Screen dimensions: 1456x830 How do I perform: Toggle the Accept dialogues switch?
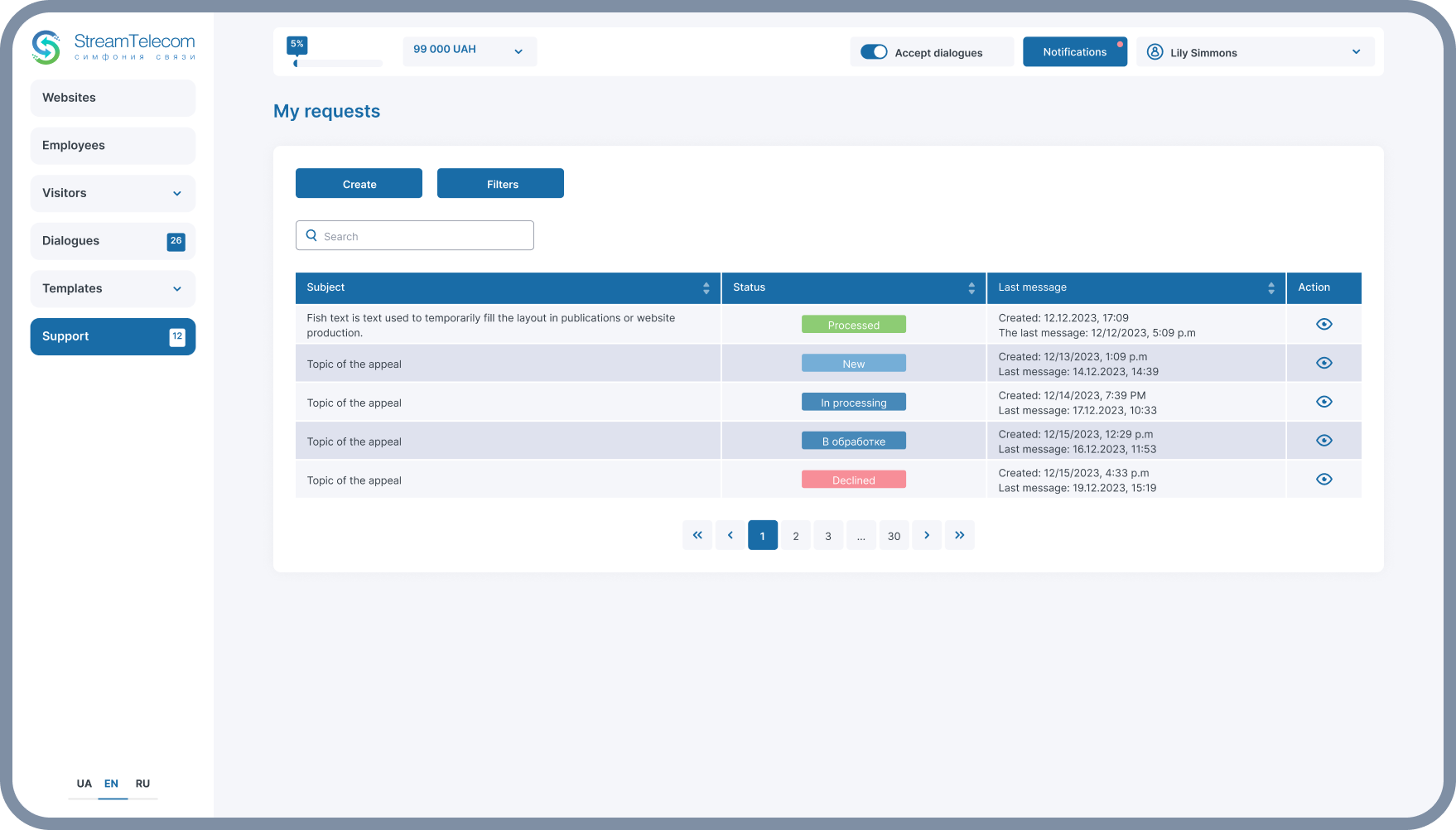(x=874, y=52)
